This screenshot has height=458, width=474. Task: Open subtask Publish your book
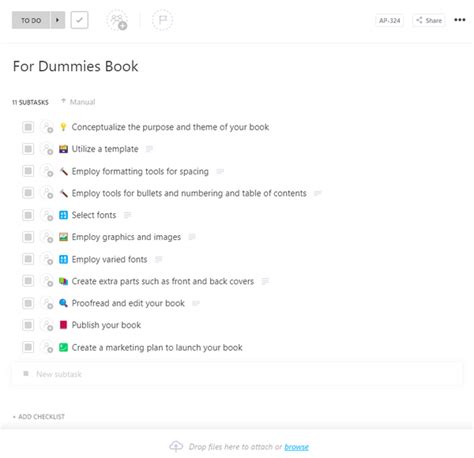pos(106,325)
